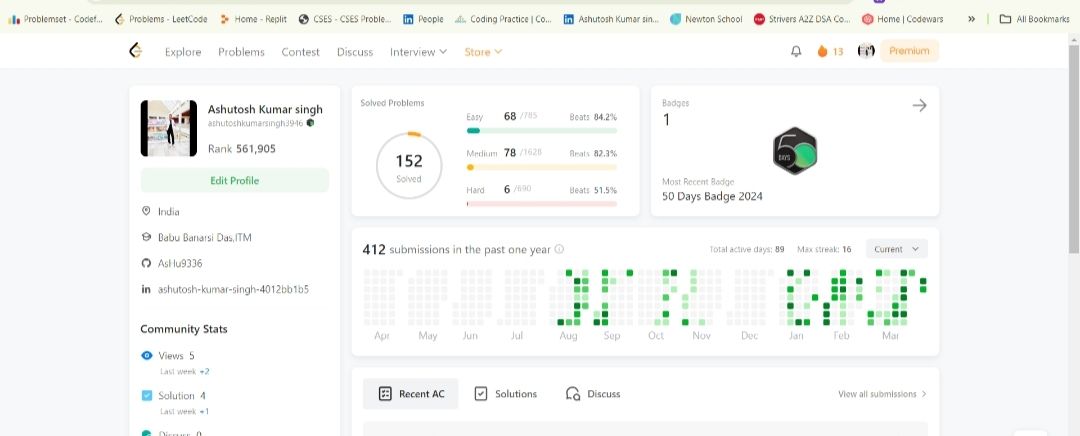Switch to the Discuss tab
This screenshot has width=1080, height=436.
pos(593,394)
